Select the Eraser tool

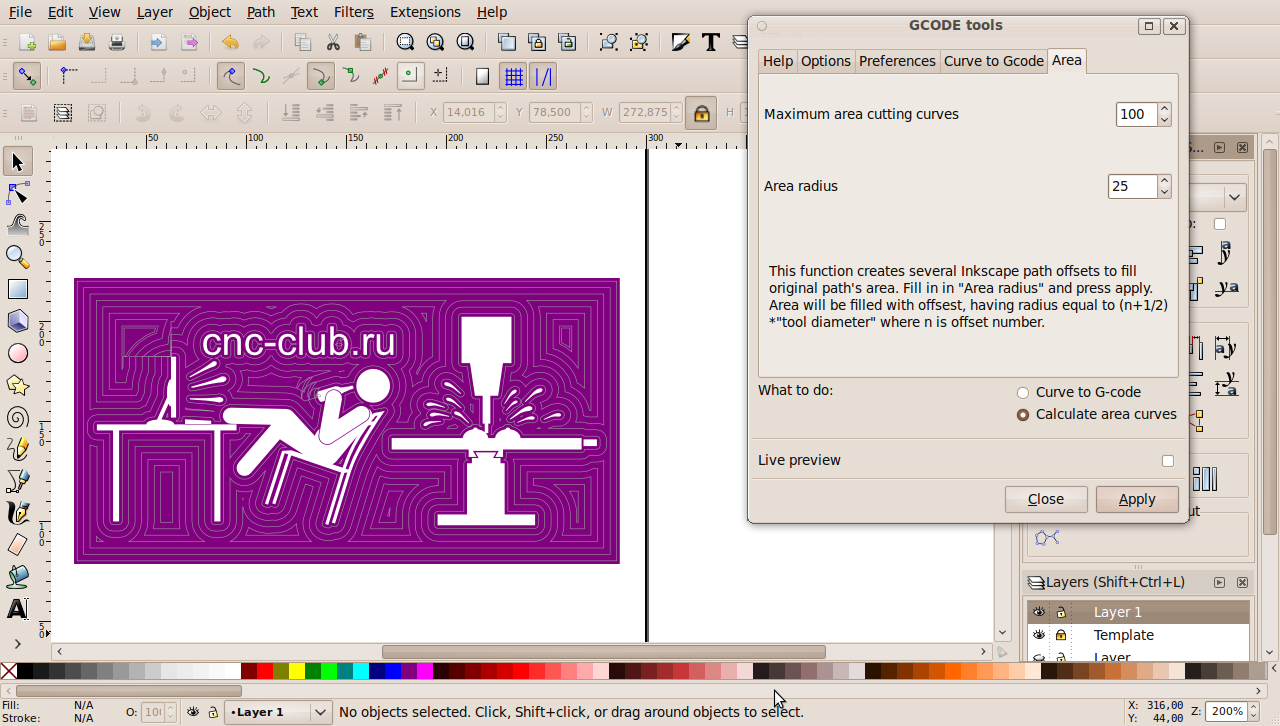point(18,545)
